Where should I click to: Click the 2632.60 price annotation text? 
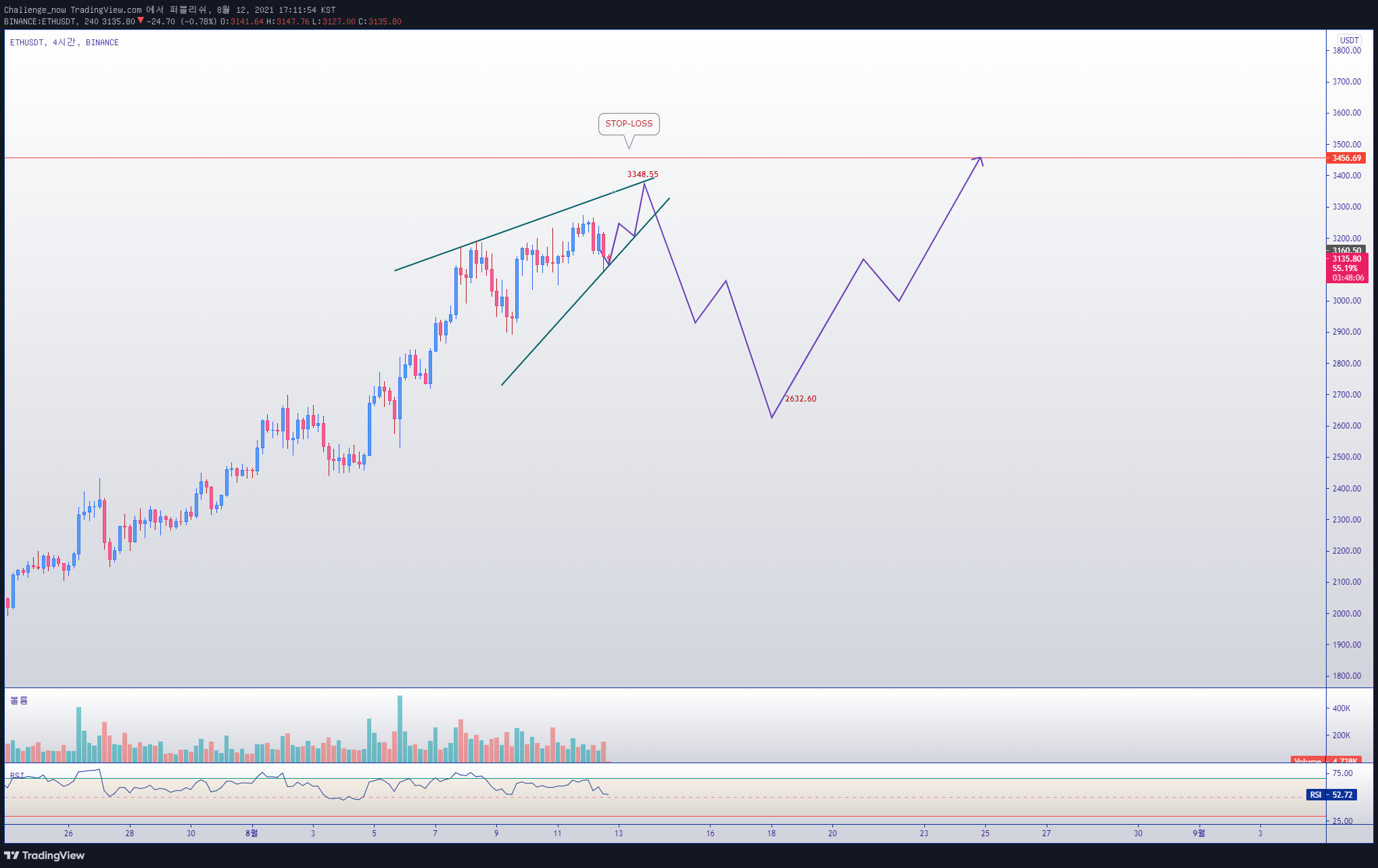click(801, 399)
